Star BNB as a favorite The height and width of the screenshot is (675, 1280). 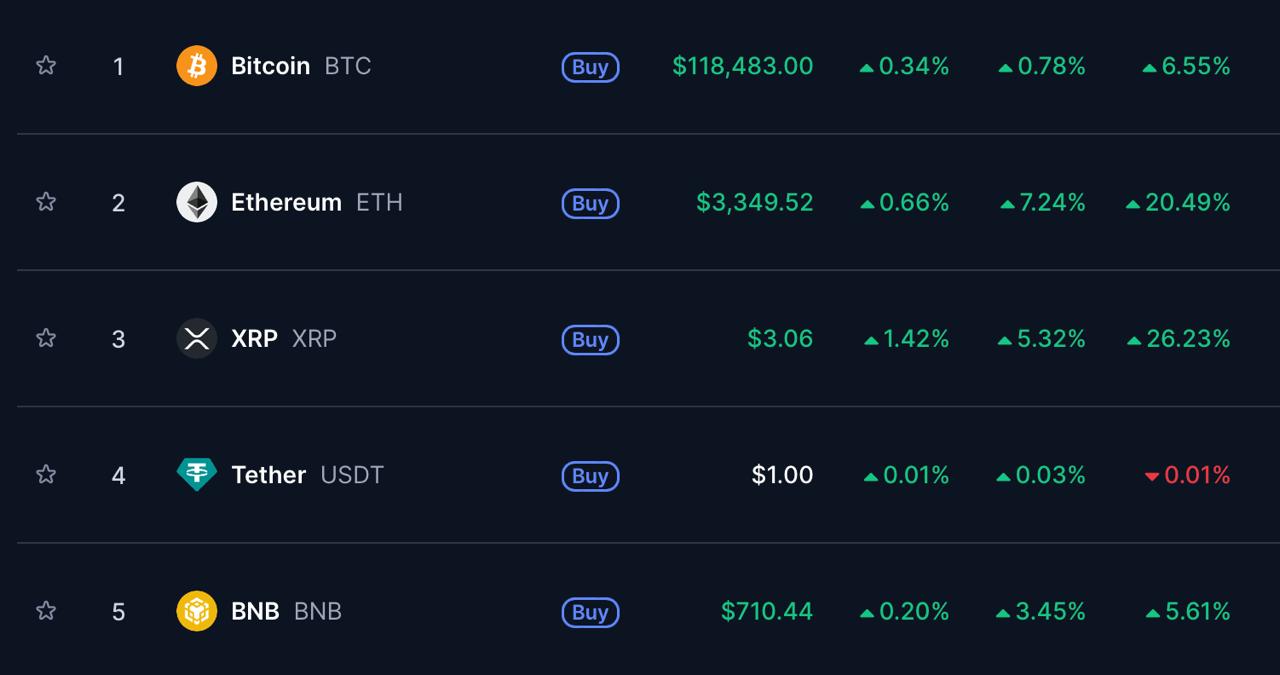click(x=46, y=610)
